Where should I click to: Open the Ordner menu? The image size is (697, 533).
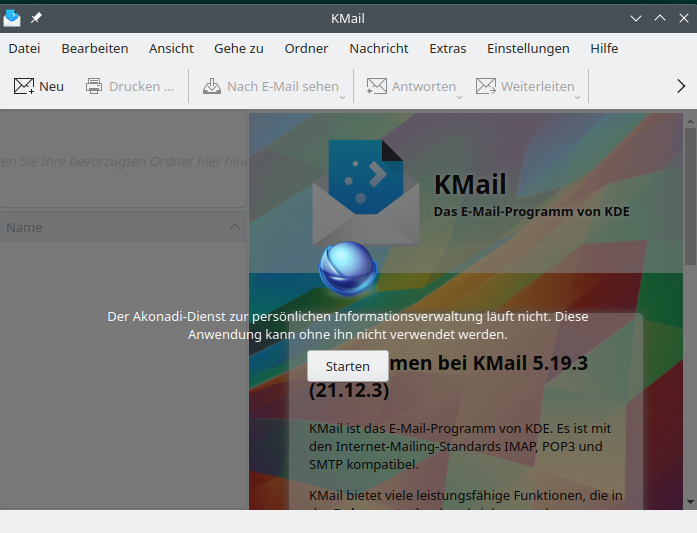306,48
